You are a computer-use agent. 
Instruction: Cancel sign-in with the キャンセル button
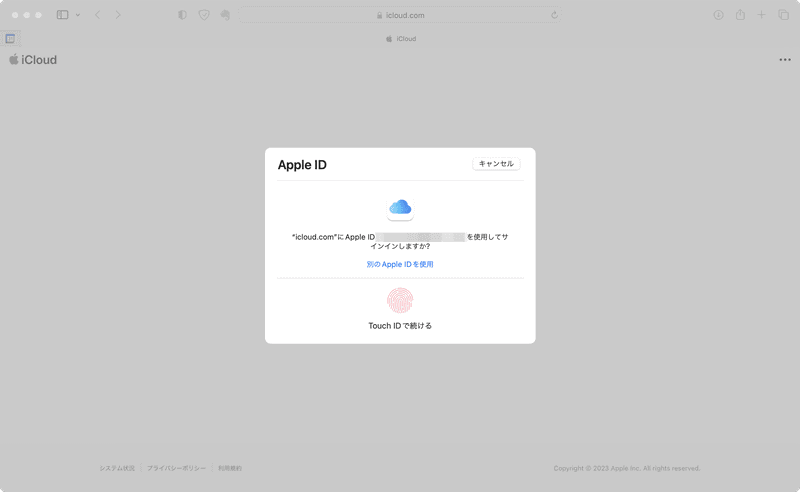496,164
